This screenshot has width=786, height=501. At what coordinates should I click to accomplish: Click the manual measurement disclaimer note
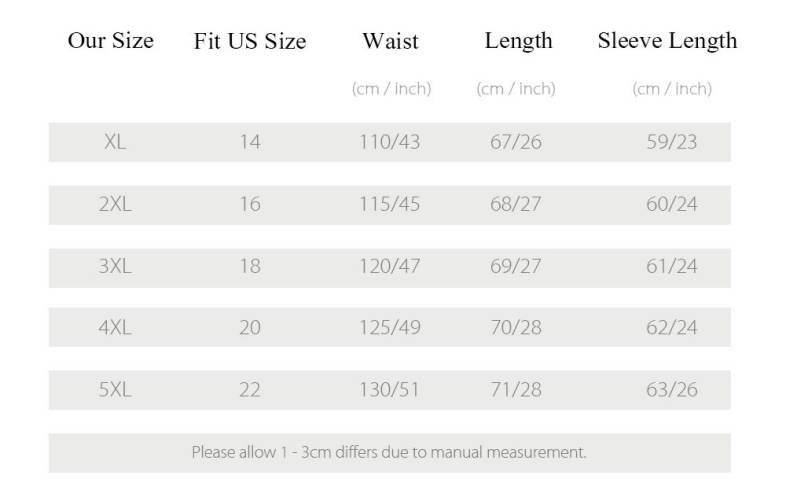[389, 452]
